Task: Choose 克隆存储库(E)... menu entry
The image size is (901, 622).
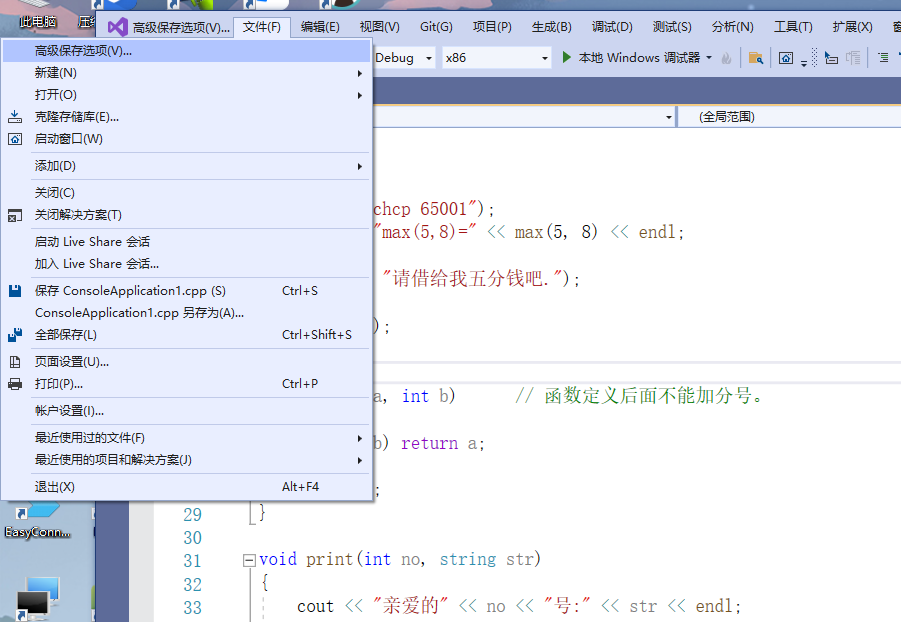Action: [186, 117]
